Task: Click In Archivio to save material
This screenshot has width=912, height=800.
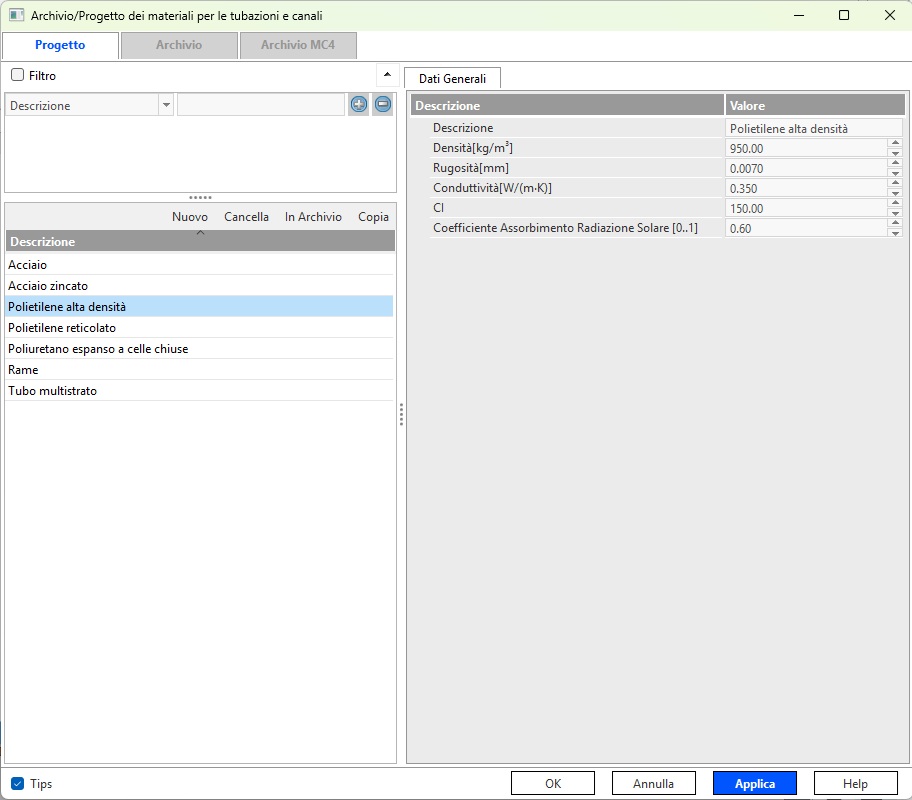Action: pos(313,217)
